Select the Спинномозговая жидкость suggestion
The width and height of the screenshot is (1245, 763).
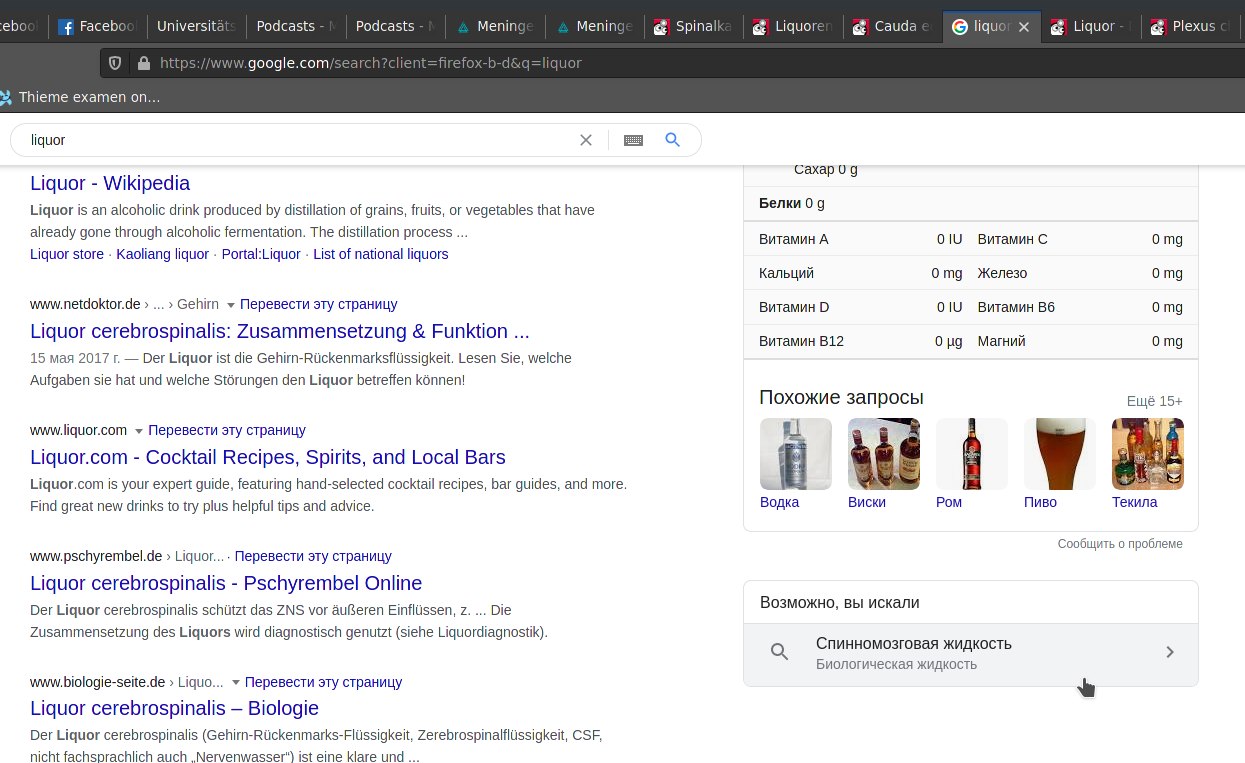971,655
